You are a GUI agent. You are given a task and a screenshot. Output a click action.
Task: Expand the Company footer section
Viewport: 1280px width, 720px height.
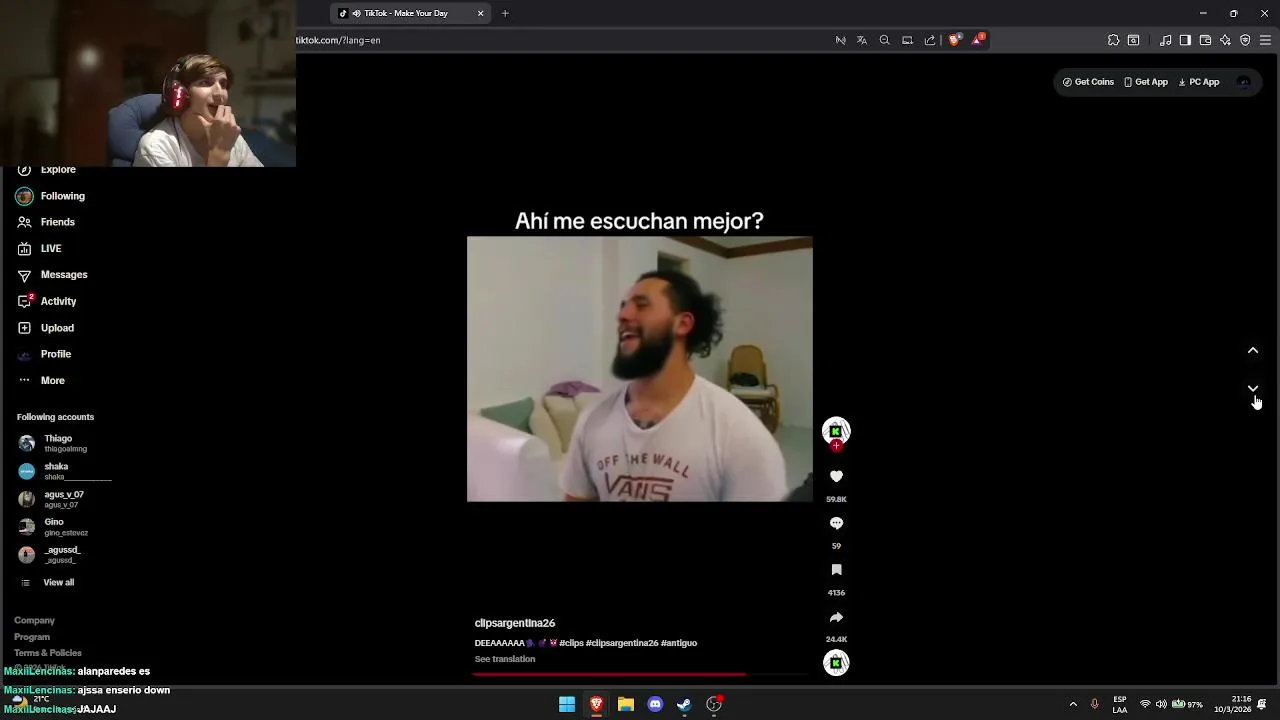(x=34, y=620)
